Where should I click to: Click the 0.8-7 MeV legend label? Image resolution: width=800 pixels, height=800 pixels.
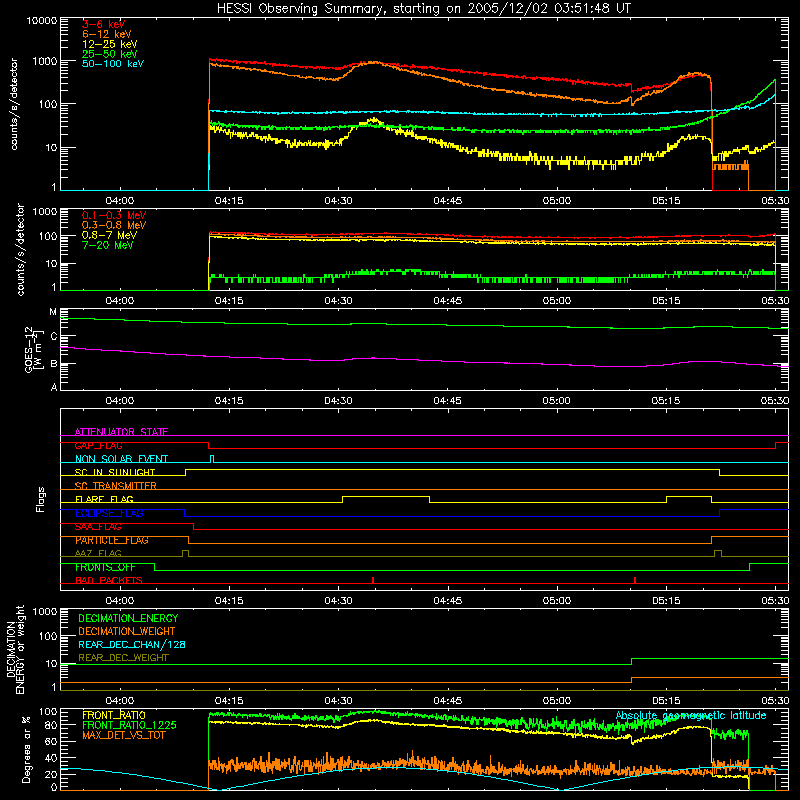coord(109,235)
